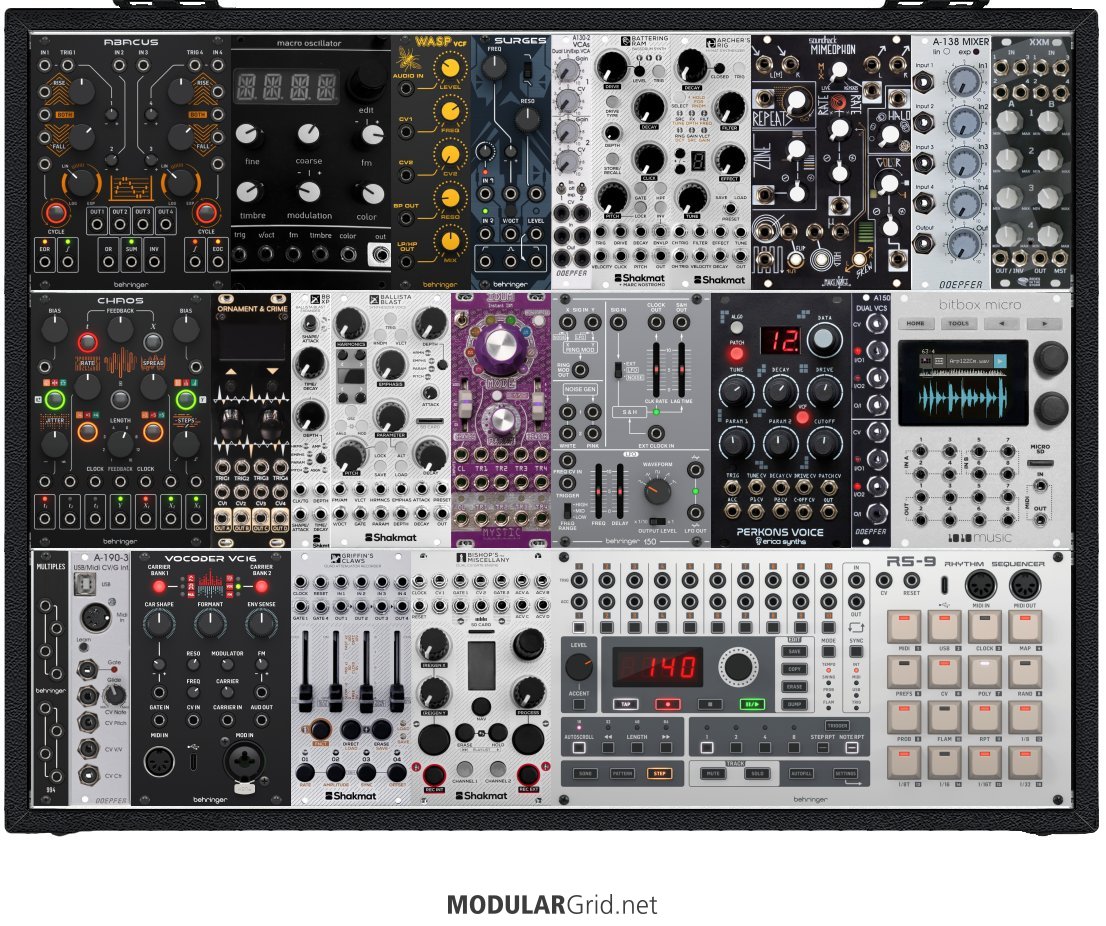
Task: Click the Ballista Blast PITCH knob
Action: pos(351,456)
